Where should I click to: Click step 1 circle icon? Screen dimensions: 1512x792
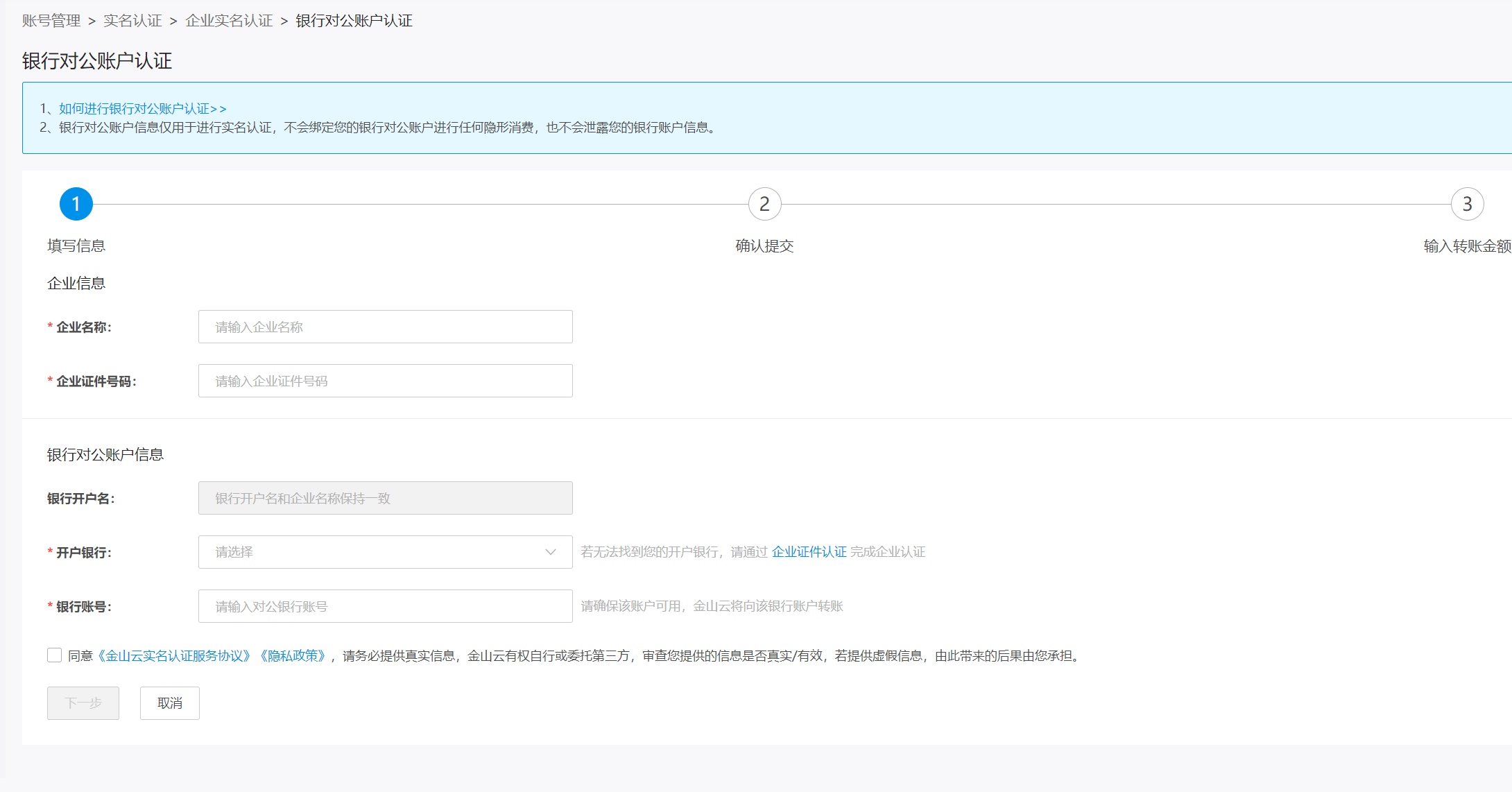click(76, 204)
